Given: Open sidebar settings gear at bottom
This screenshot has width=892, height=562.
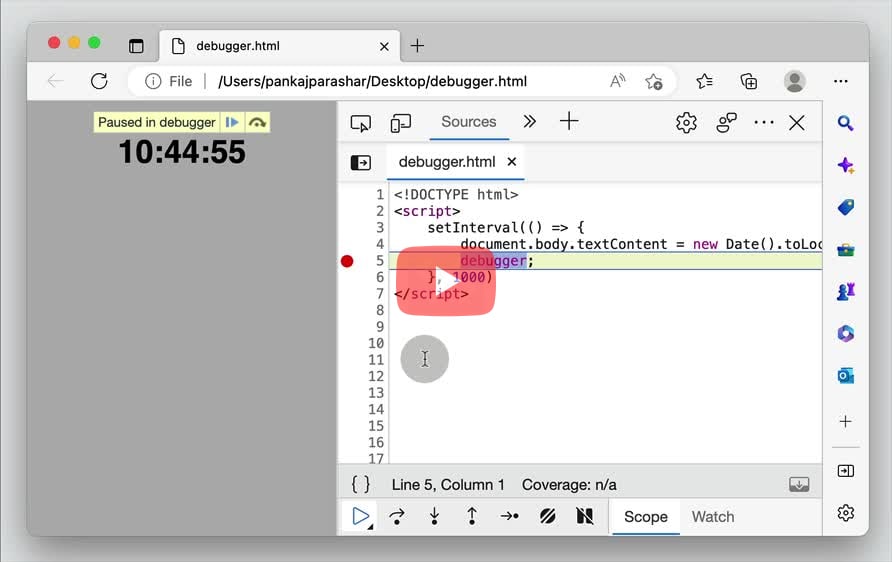Looking at the screenshot, I should point(845,513).
